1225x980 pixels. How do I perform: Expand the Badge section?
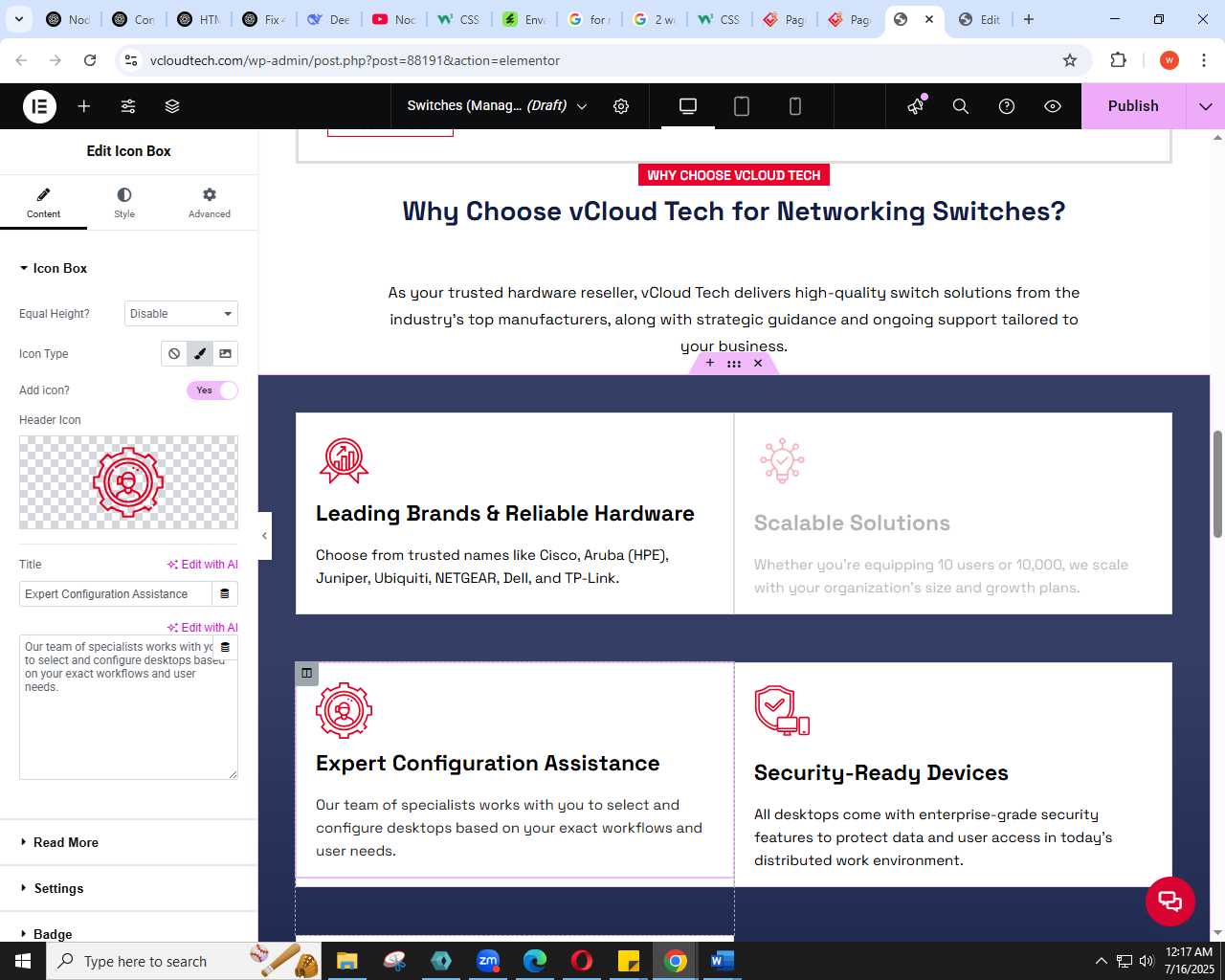coord(46,934)
